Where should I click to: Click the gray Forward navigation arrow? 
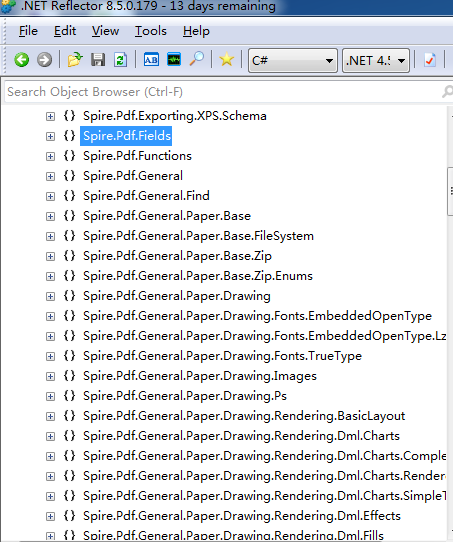click(x=44, y=60)
